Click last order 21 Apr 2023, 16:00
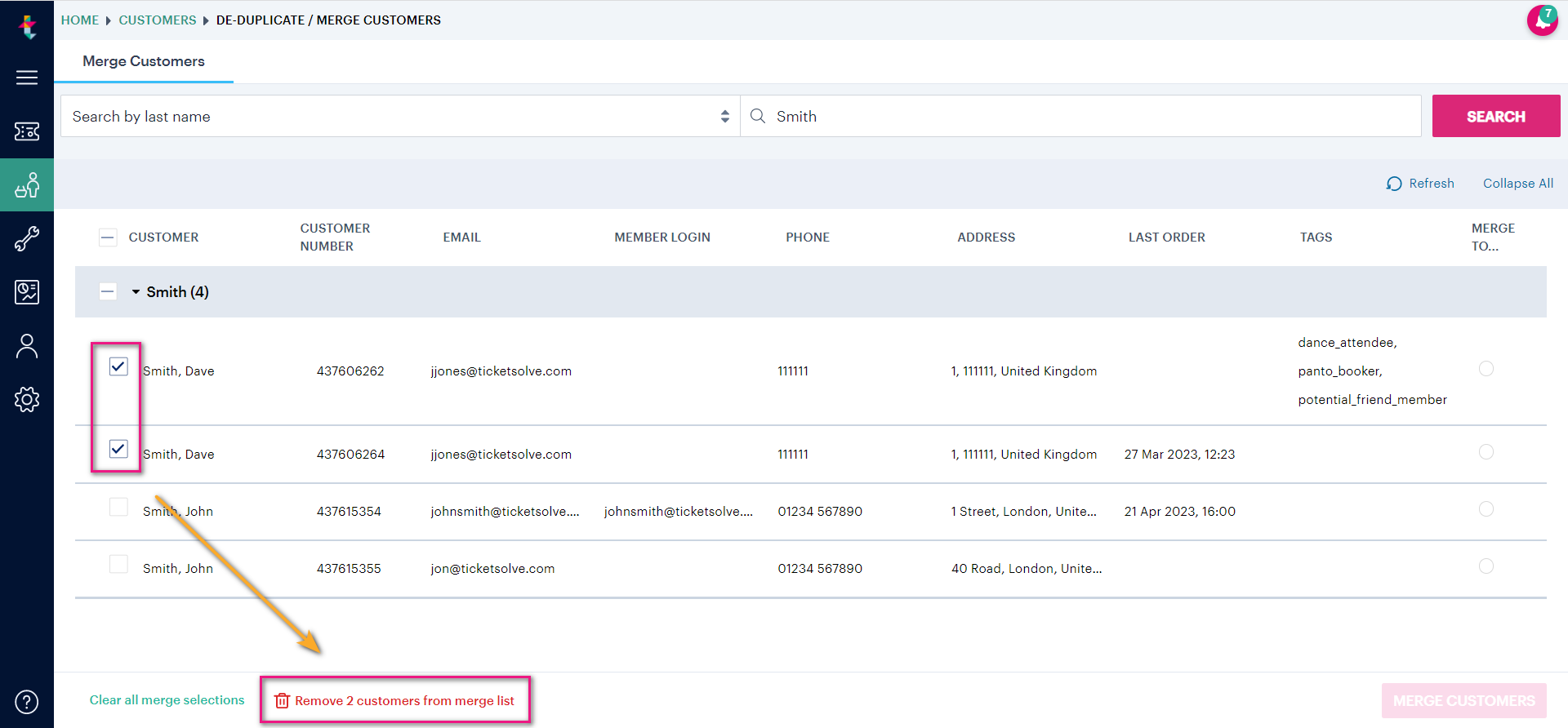 coord(1179,512)
